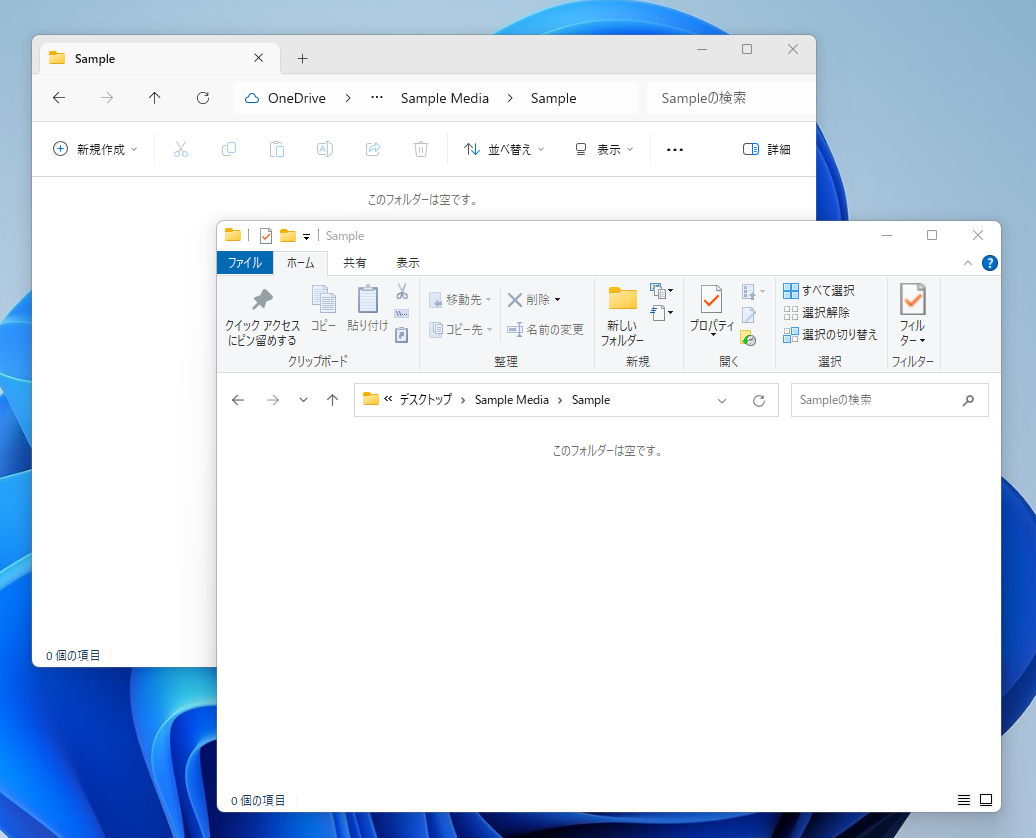Switch to the 表示 ribbon tab
This screenshot has width=1036, height=838.
click(x=408, y=263)
